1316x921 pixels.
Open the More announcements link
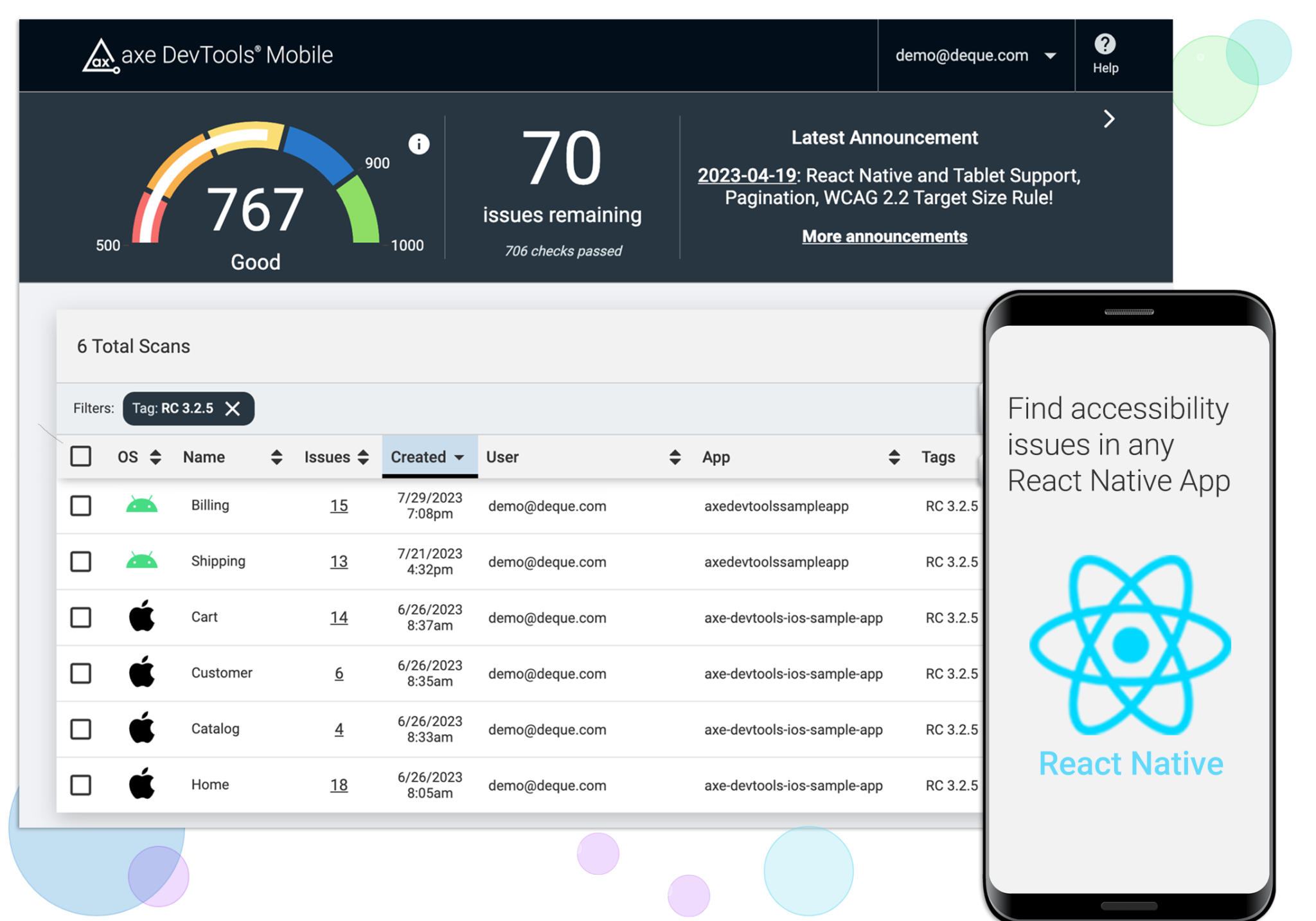pyautogui.click(x=884, y=236)
